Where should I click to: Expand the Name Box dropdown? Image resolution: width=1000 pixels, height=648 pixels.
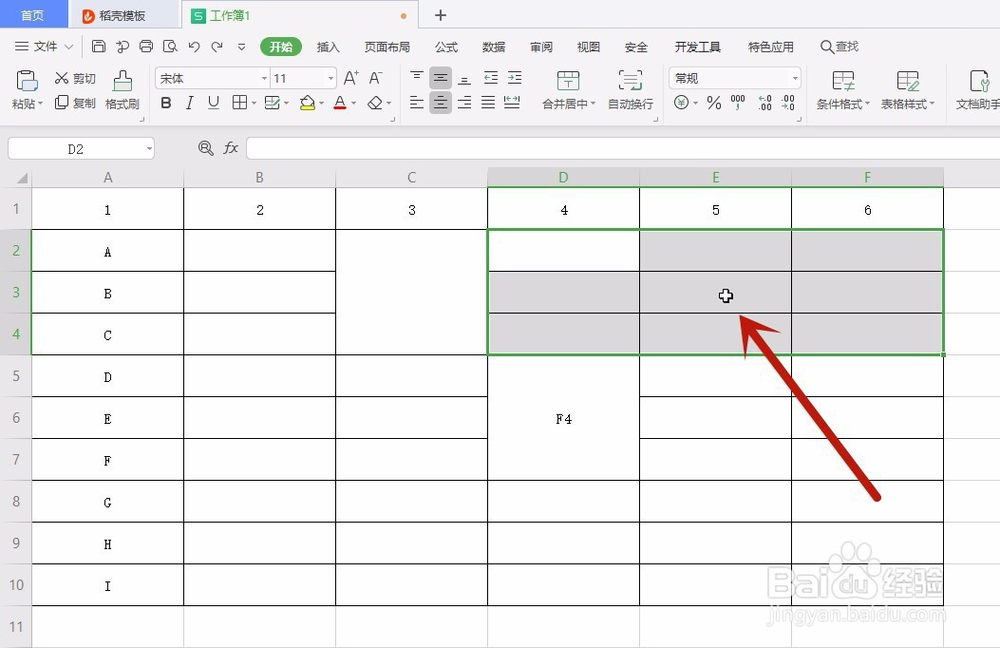(x=149, y=149)
